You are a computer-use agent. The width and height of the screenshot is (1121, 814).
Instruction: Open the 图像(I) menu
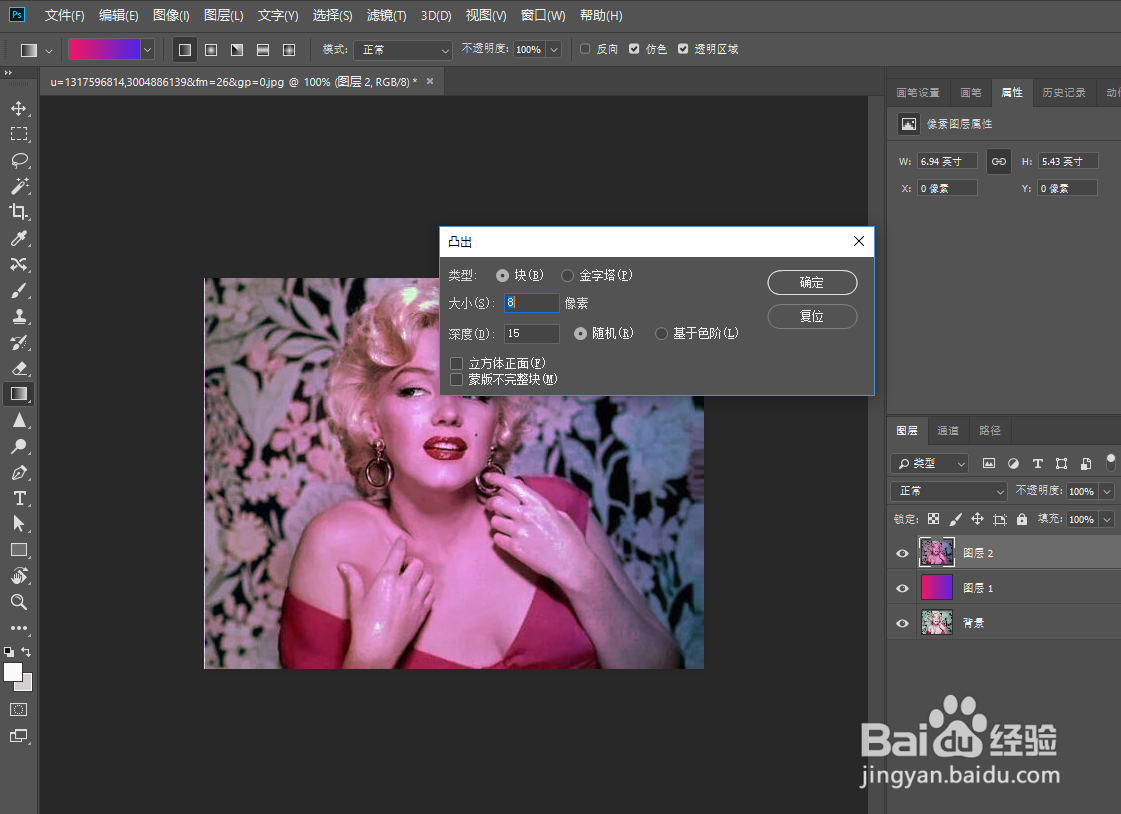click(x=172, y=16)
